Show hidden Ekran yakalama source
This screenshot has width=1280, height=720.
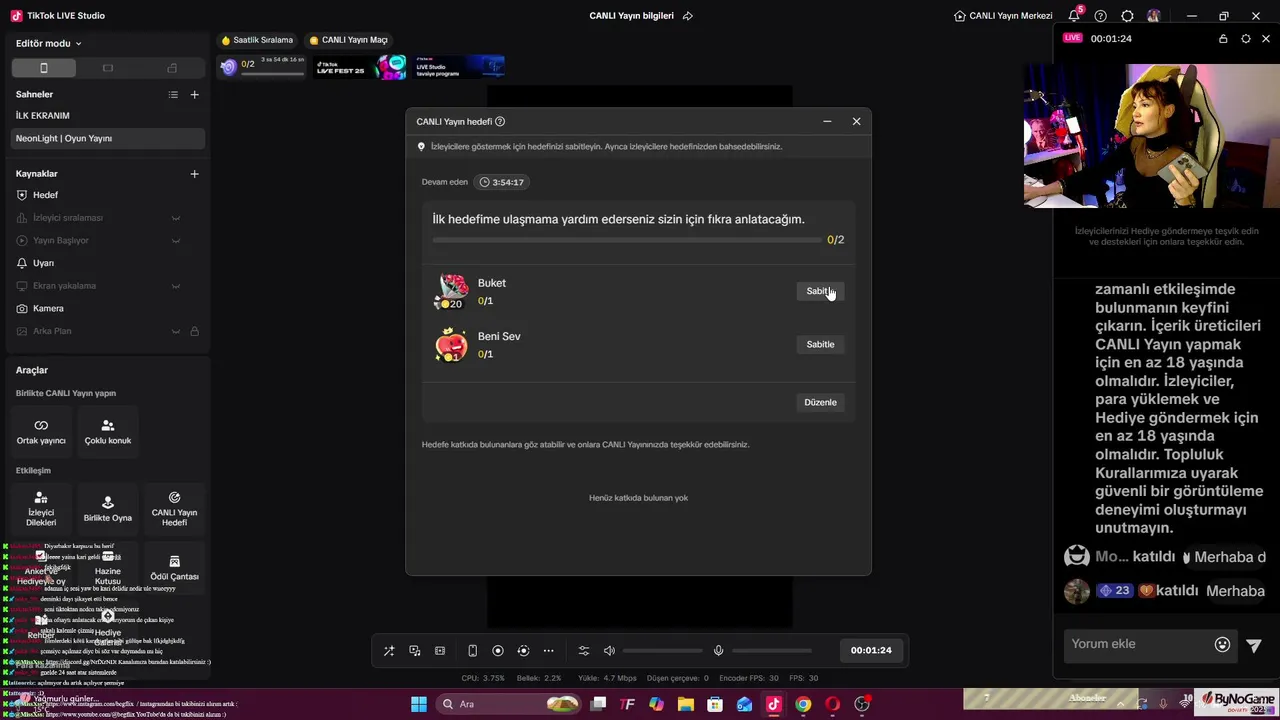[x=176, y=286]
